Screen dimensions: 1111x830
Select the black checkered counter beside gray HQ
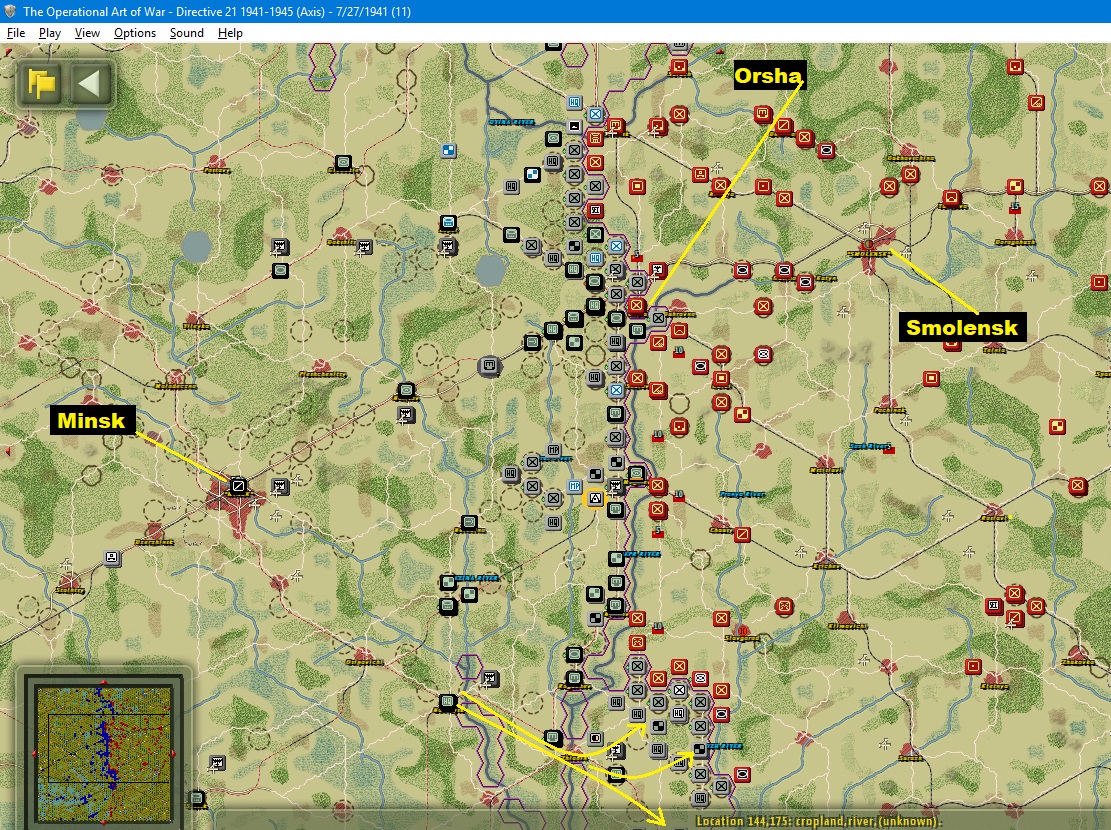(x=532, y=174)
